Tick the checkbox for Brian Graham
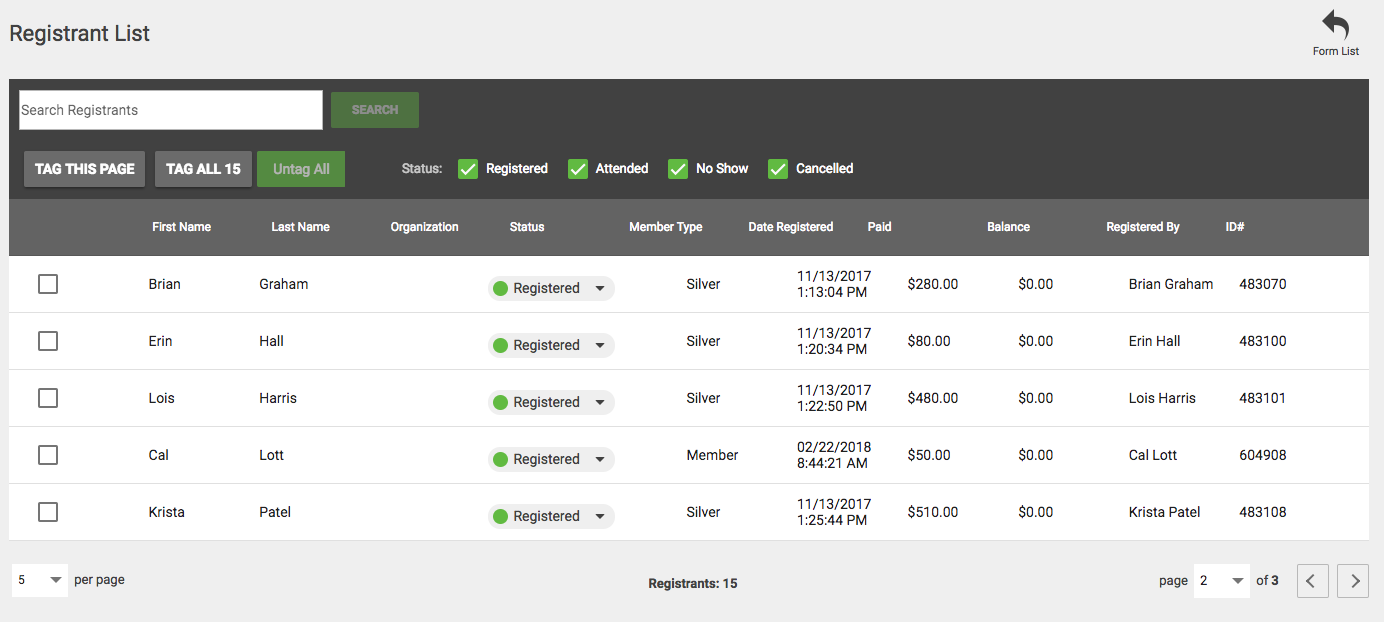 pyautogui.click(x=48, y=284)
